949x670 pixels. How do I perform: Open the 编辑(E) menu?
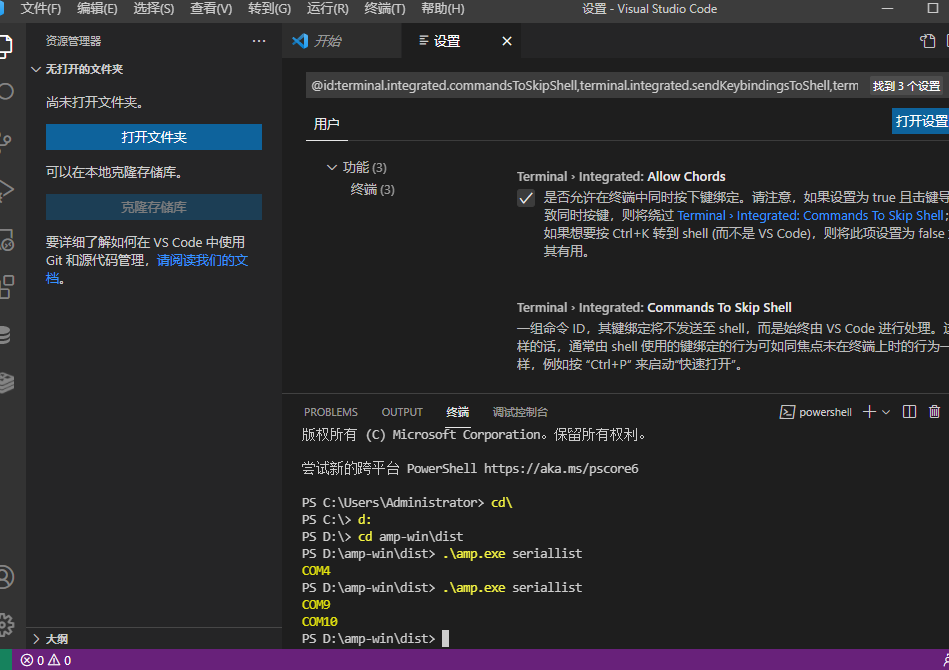[97, 8]
